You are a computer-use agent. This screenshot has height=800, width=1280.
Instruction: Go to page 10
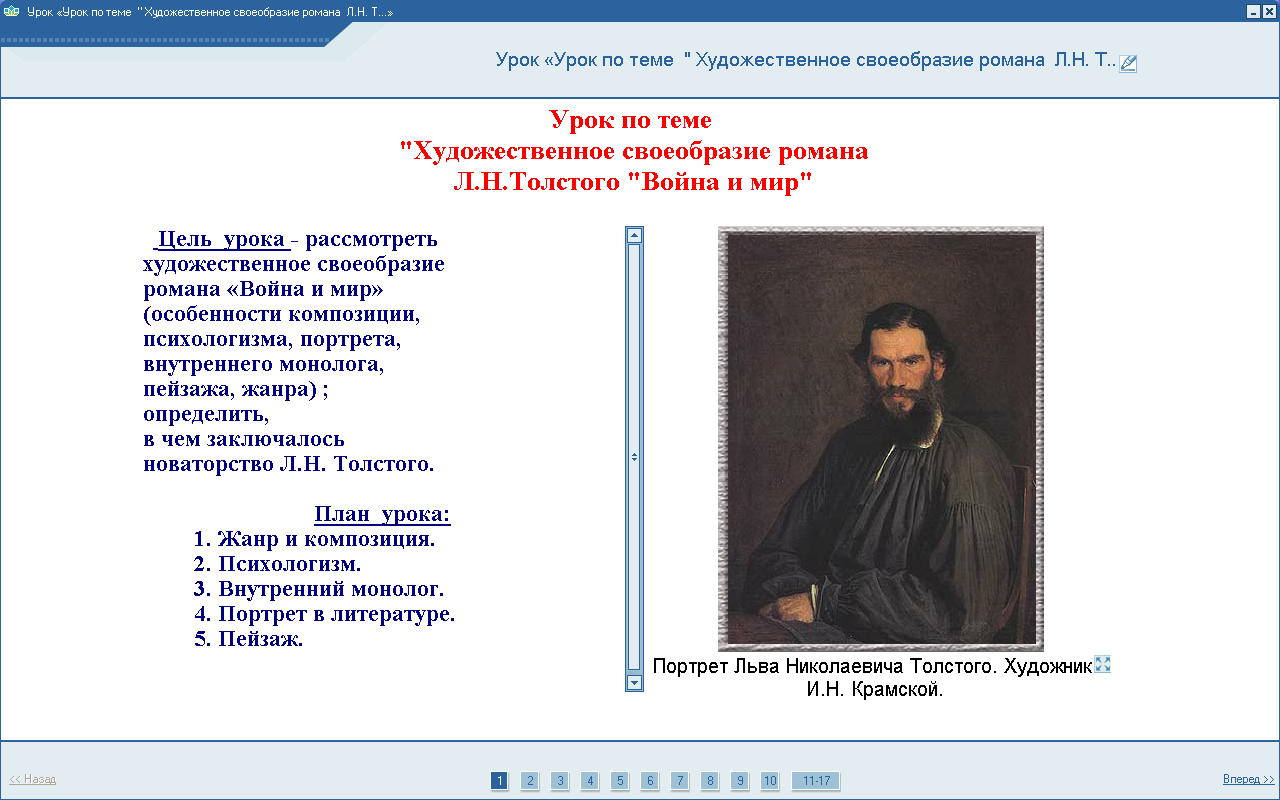tap(770, 781)
